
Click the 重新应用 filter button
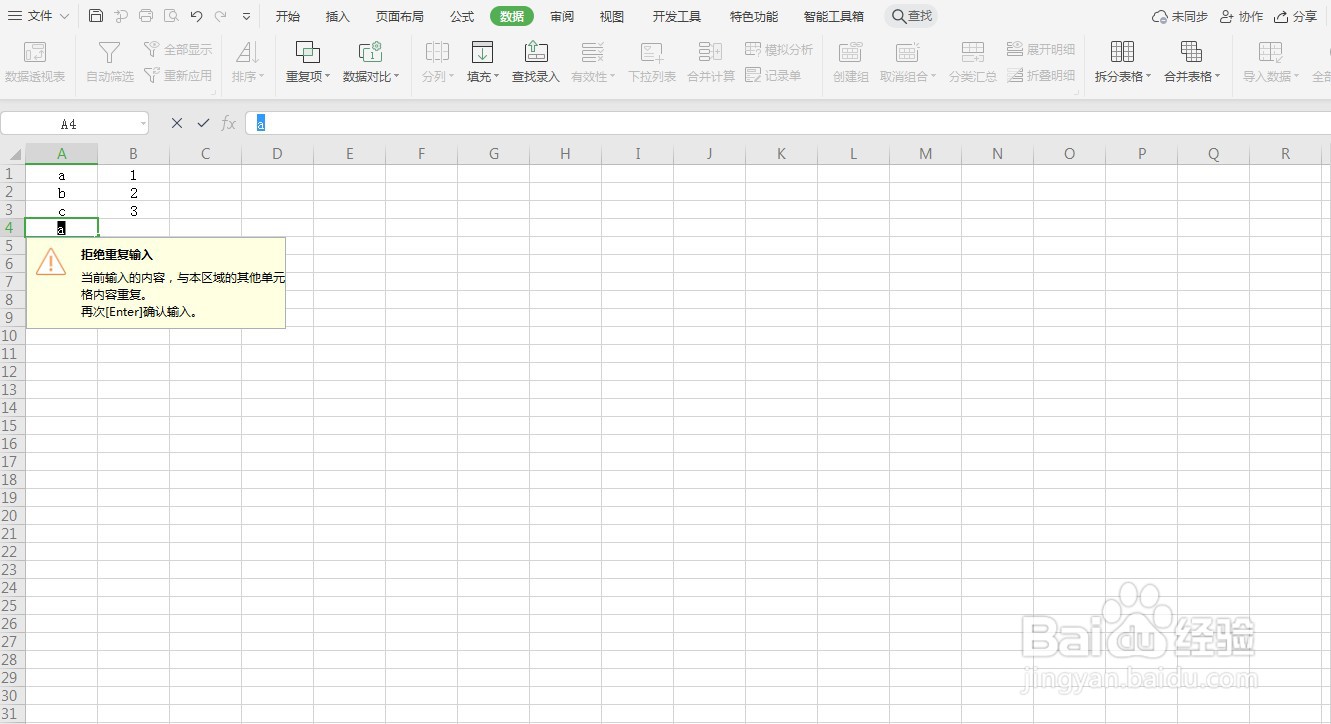(x=178, y=75)
